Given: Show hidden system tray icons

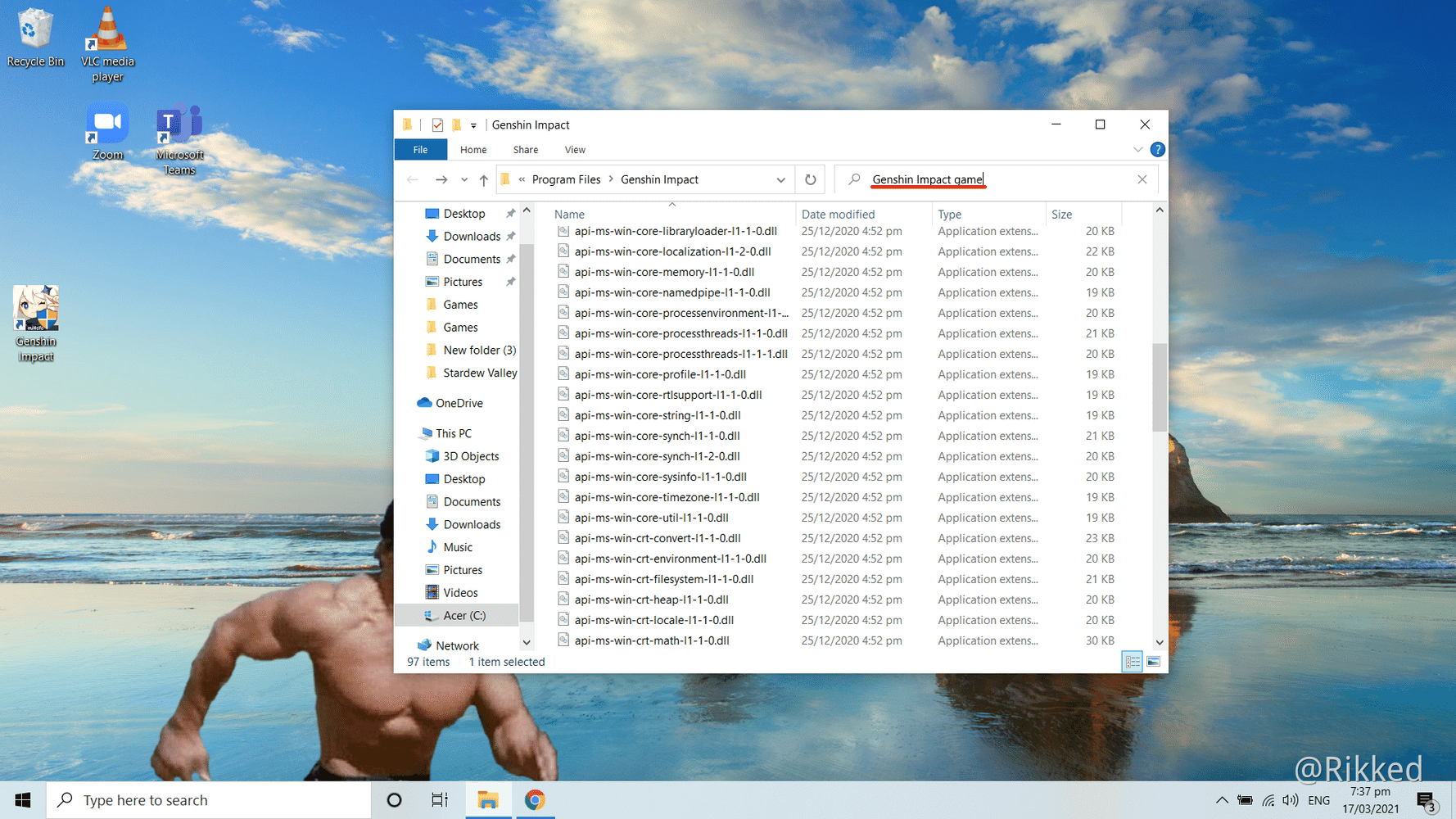Looking at the screenshot, I should 1222,800.
